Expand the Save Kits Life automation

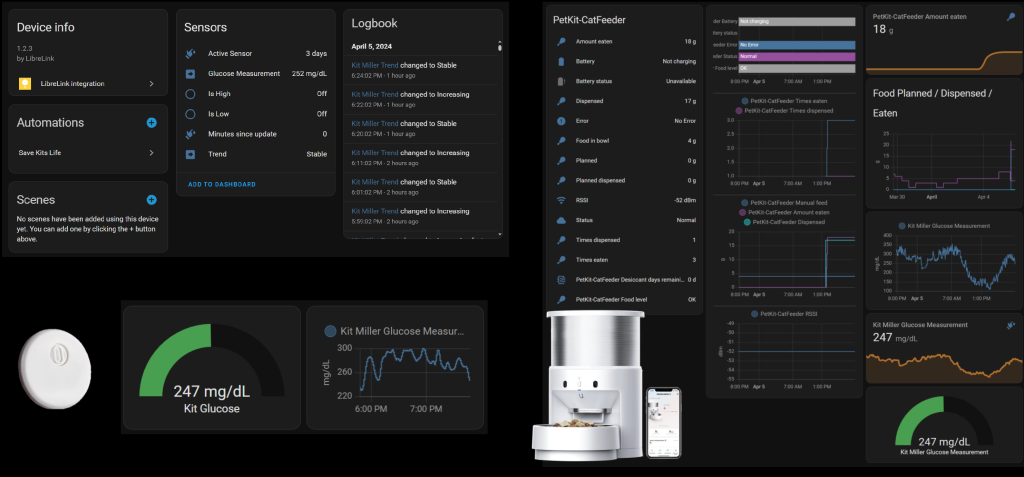click(x=151, y=153)
